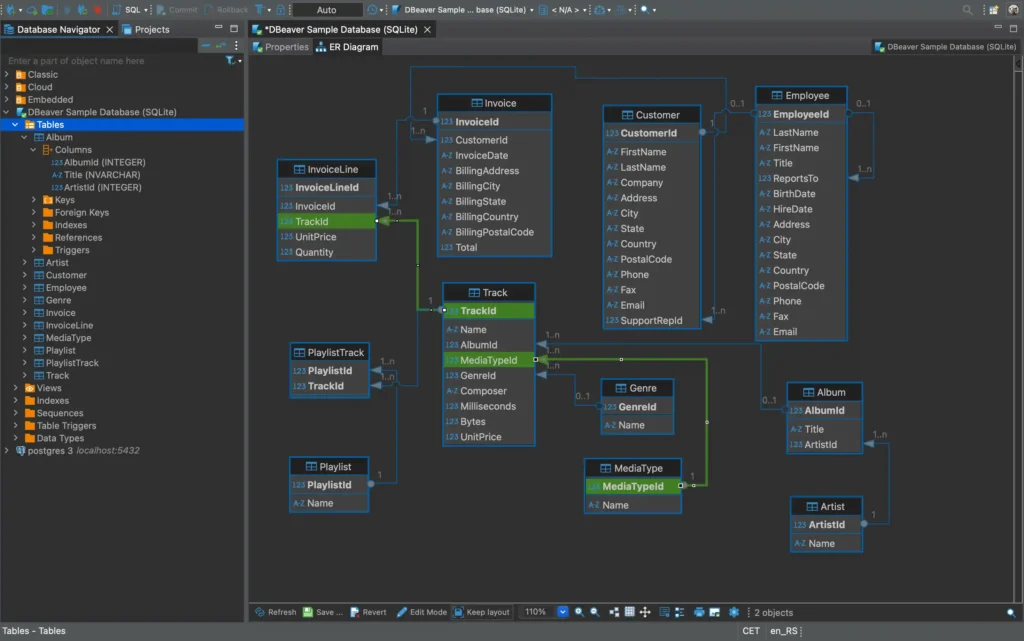Enable Edit Mode for the diagram
Viewport: 1024px width, 641px height.
[x=421, y=612]
